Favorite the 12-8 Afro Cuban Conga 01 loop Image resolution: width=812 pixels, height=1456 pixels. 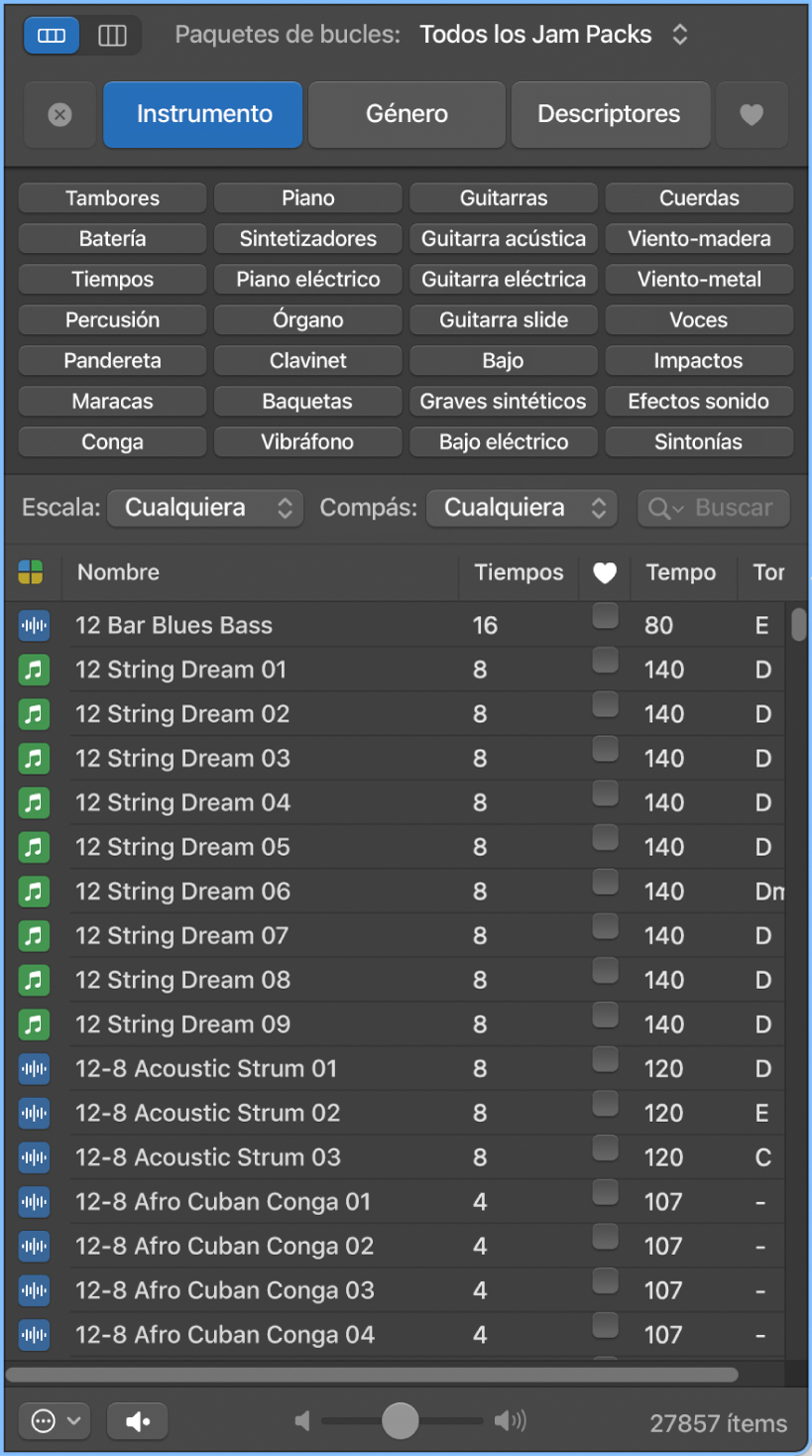(x=605, y=1190)
